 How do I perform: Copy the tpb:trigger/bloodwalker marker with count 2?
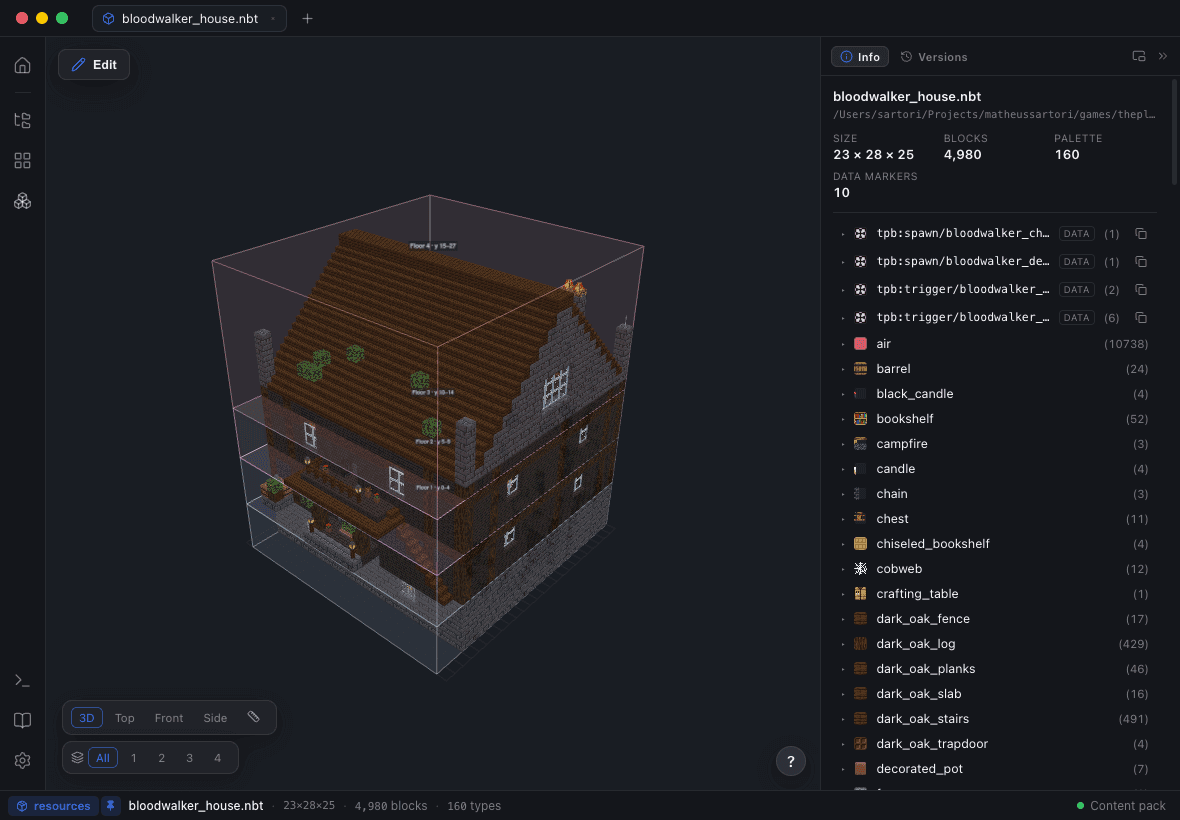[1141, 290]
